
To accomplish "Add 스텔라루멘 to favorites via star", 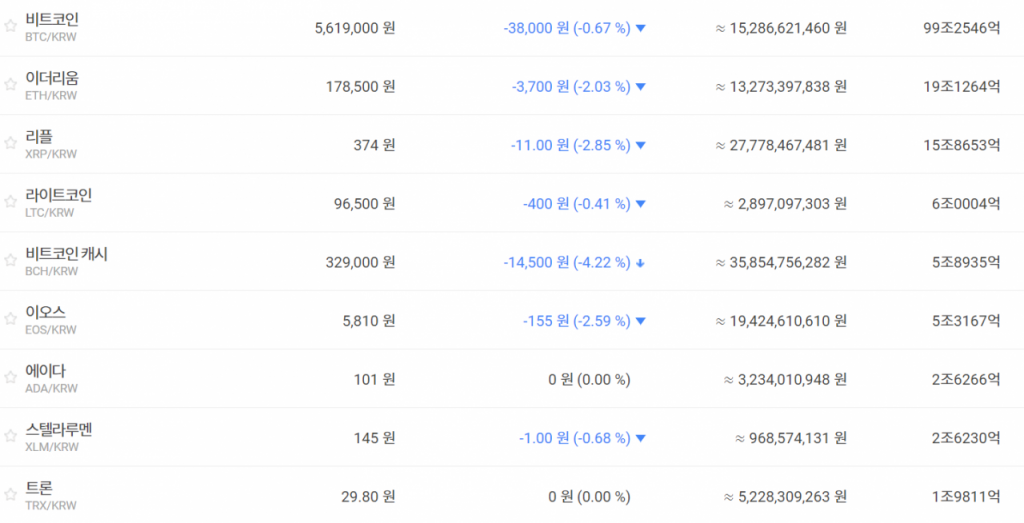I will click(x=10, y=436).
